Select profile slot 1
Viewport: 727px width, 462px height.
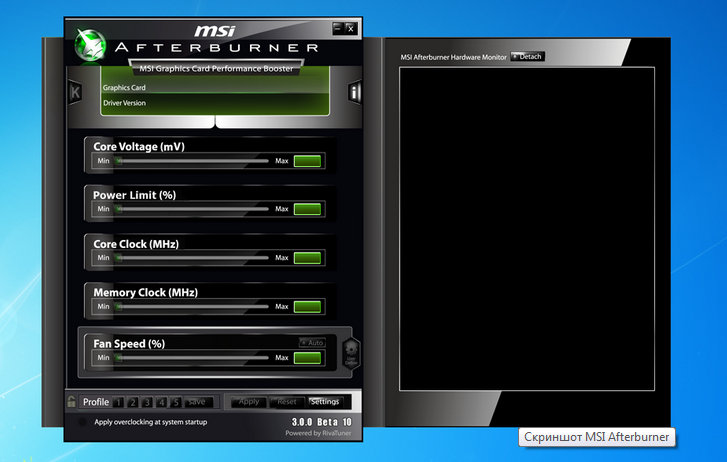pyautogui.click(x=118, y=402)
